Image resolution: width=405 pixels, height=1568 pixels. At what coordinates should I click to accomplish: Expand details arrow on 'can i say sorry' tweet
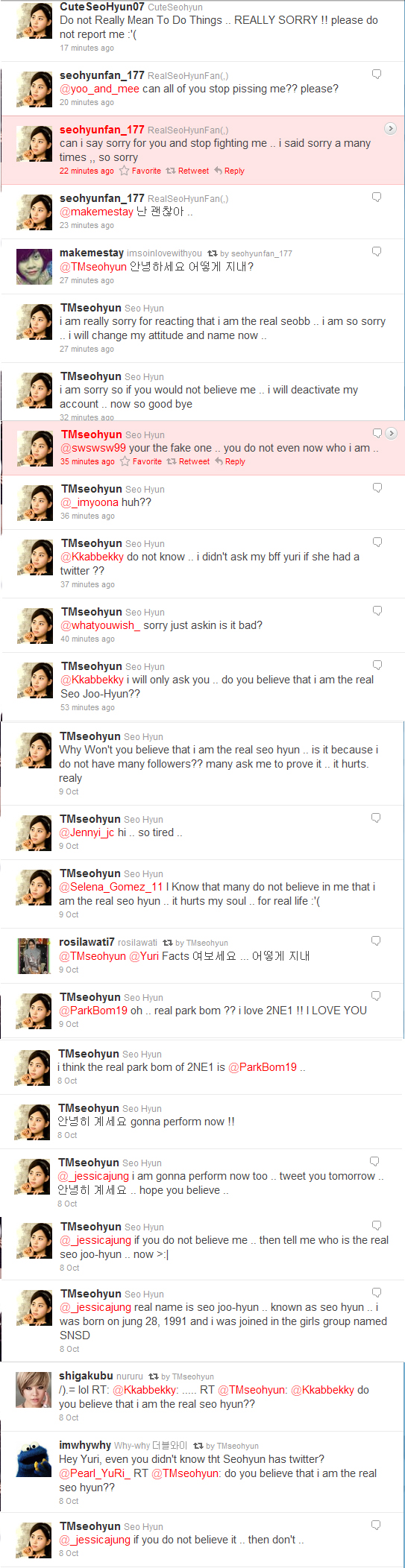click(x=390, y=129)
